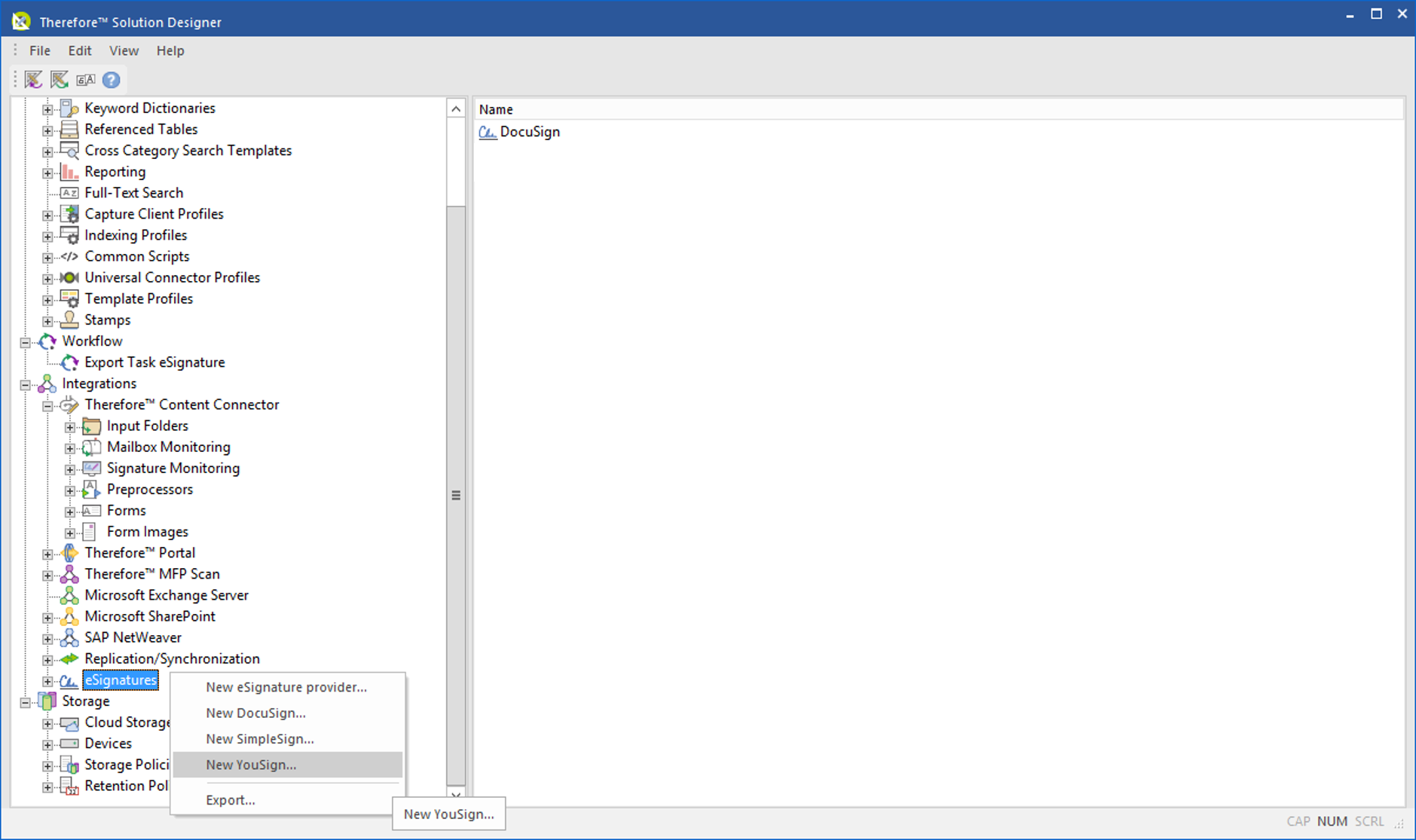Choose New SimpleSign from the context menu
Viewport: 1416px width, 840px height.
pos(259,738)
